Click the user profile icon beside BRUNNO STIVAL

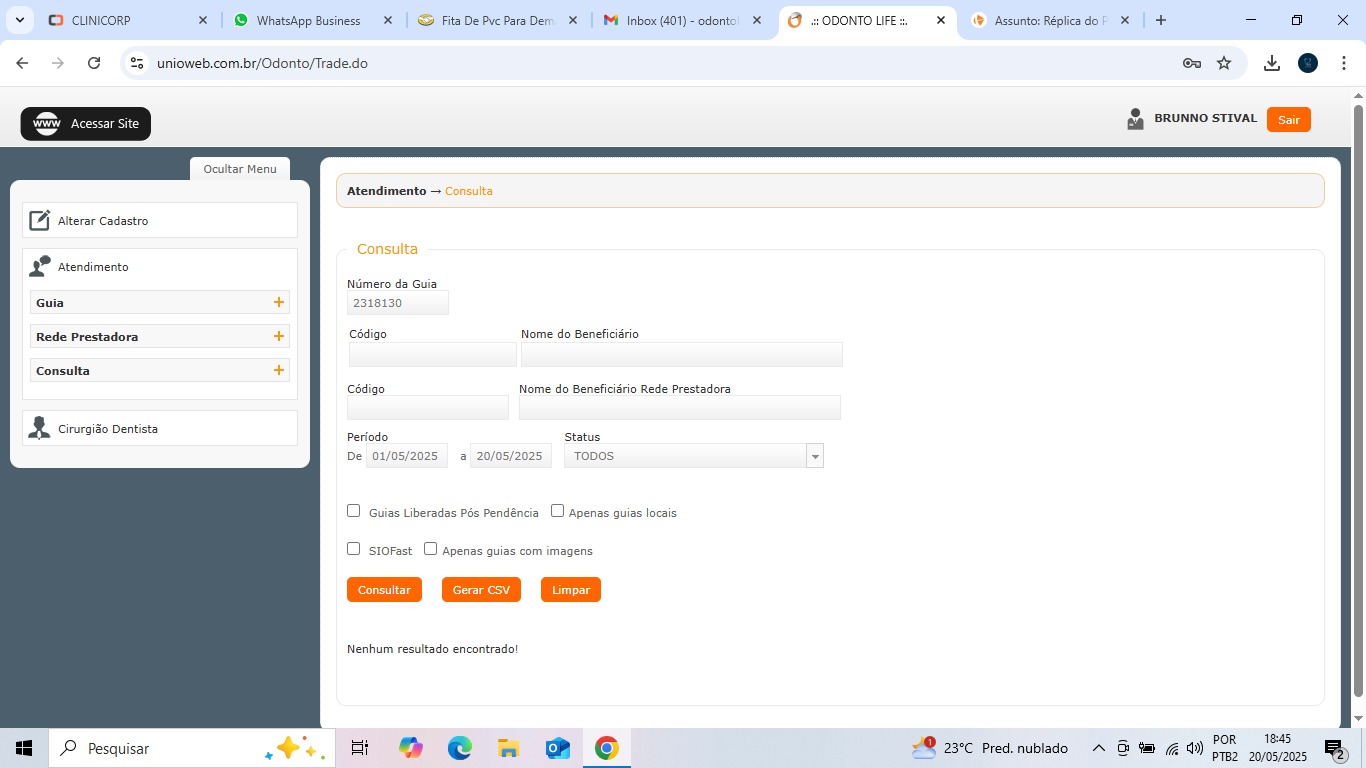click(1135, 119)
